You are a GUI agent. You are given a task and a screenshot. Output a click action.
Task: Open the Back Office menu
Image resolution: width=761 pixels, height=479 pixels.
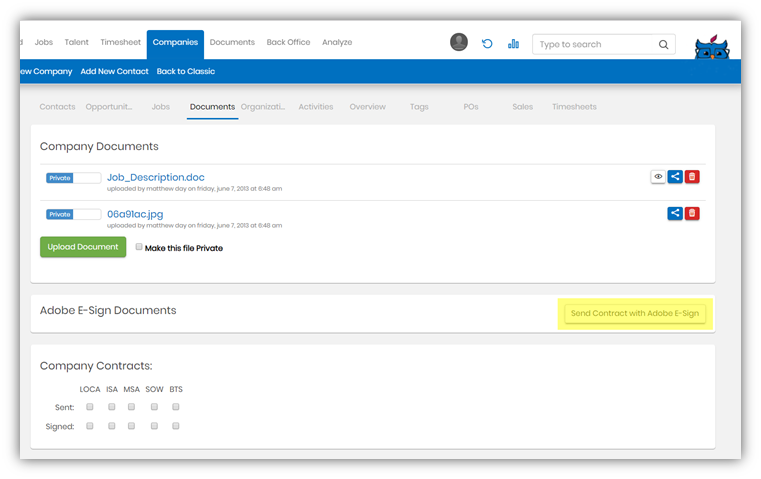pos(288,42)
